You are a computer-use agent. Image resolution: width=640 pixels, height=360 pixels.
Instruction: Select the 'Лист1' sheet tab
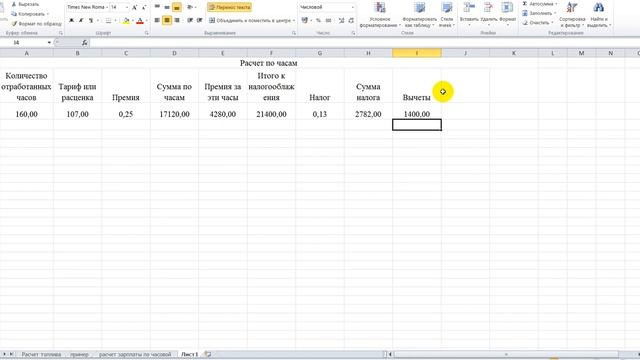189,354
